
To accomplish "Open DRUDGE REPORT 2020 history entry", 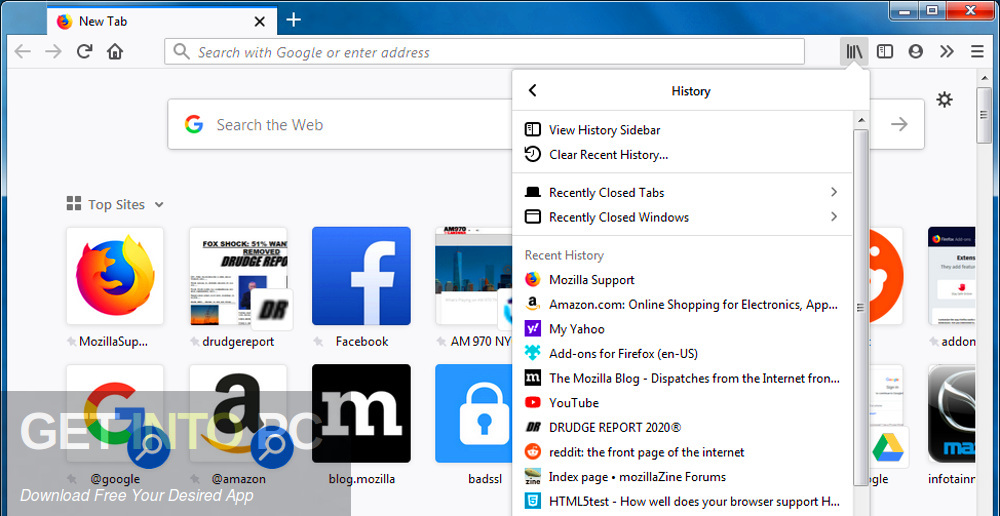I will point(682,427).
